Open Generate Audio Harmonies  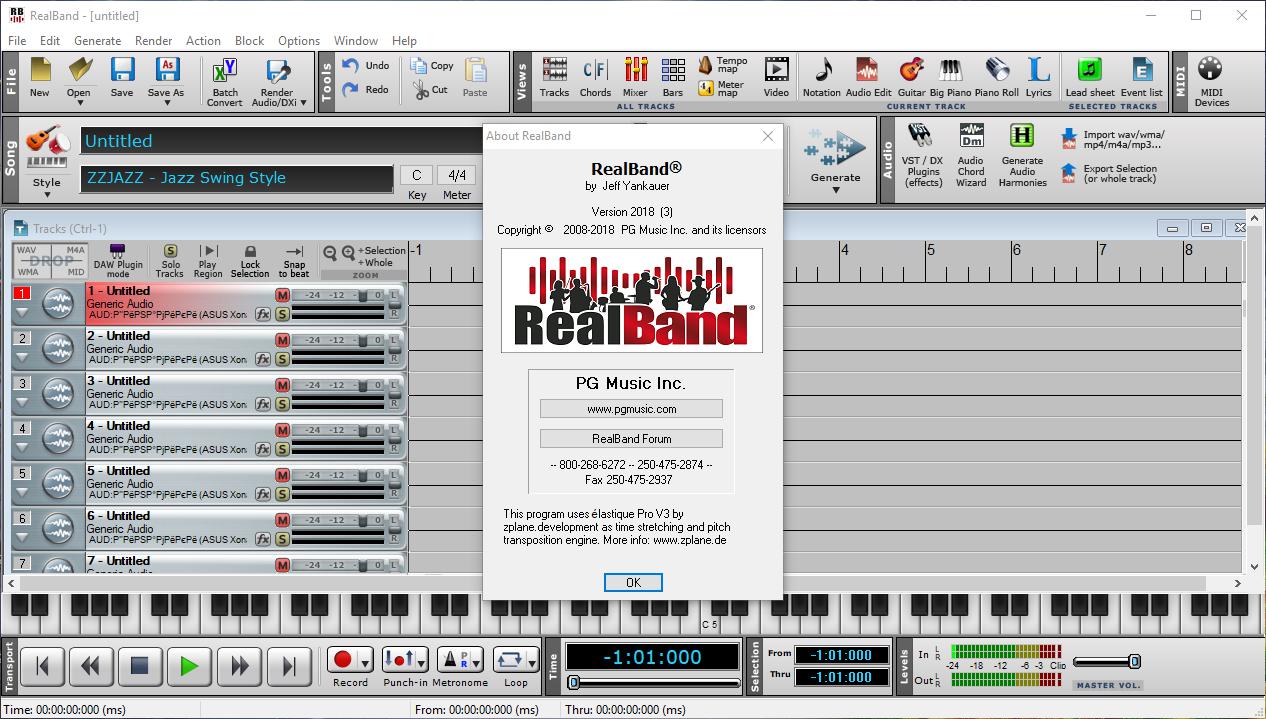1021,136
